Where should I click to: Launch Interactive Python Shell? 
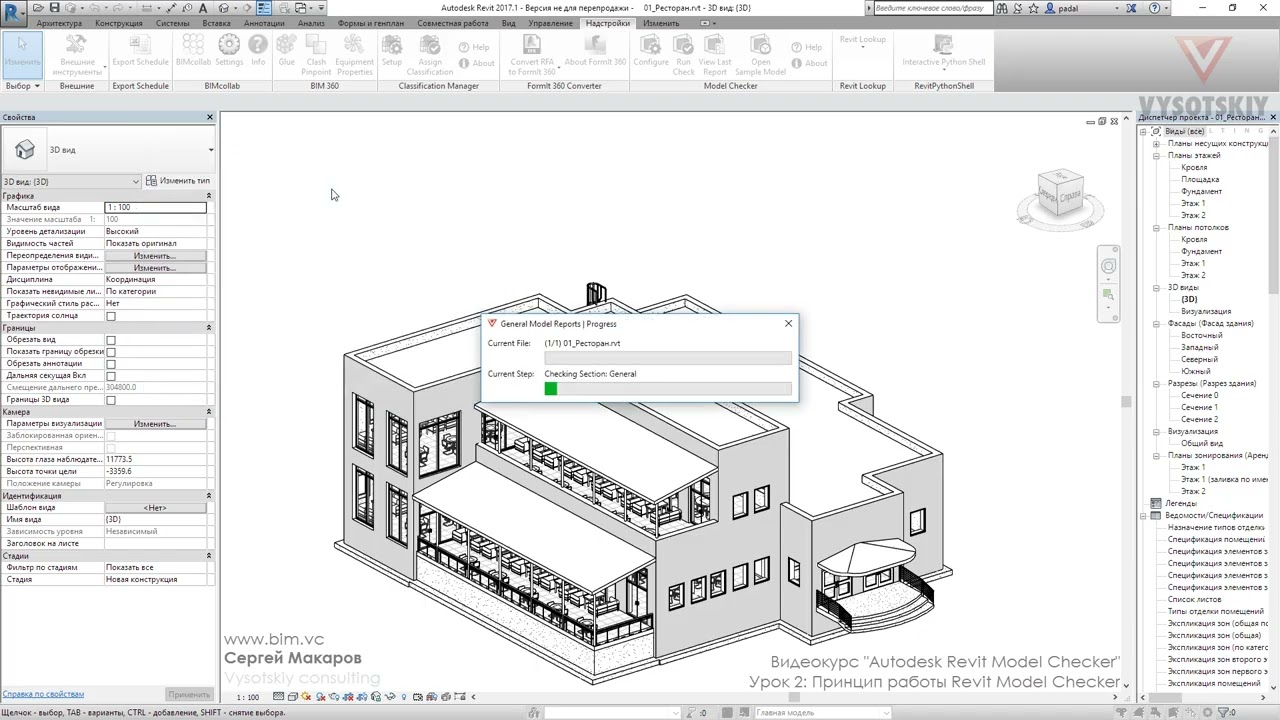click(x=944, y=52)
